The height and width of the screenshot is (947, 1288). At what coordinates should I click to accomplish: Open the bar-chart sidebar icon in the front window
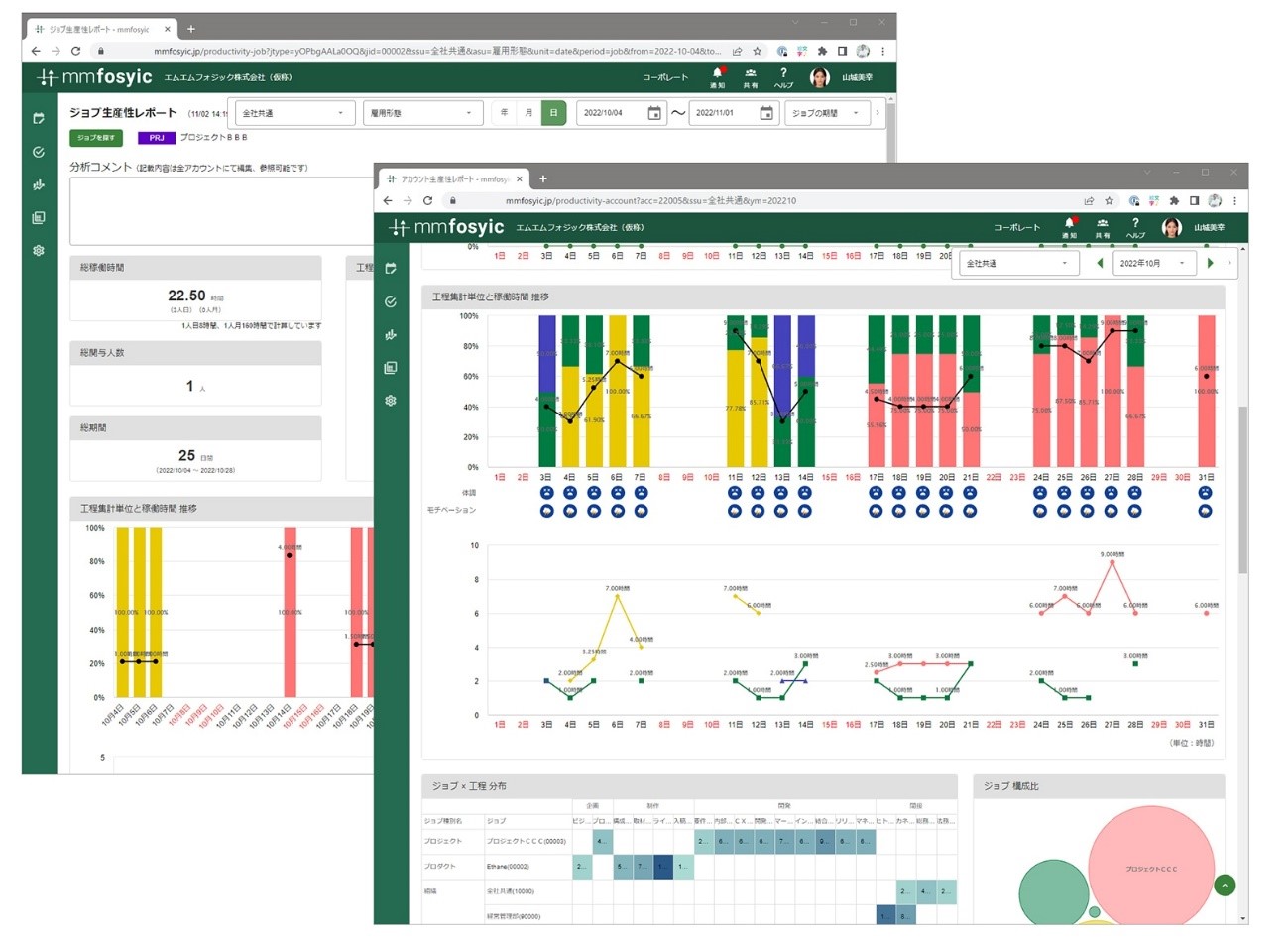point(391,335)
